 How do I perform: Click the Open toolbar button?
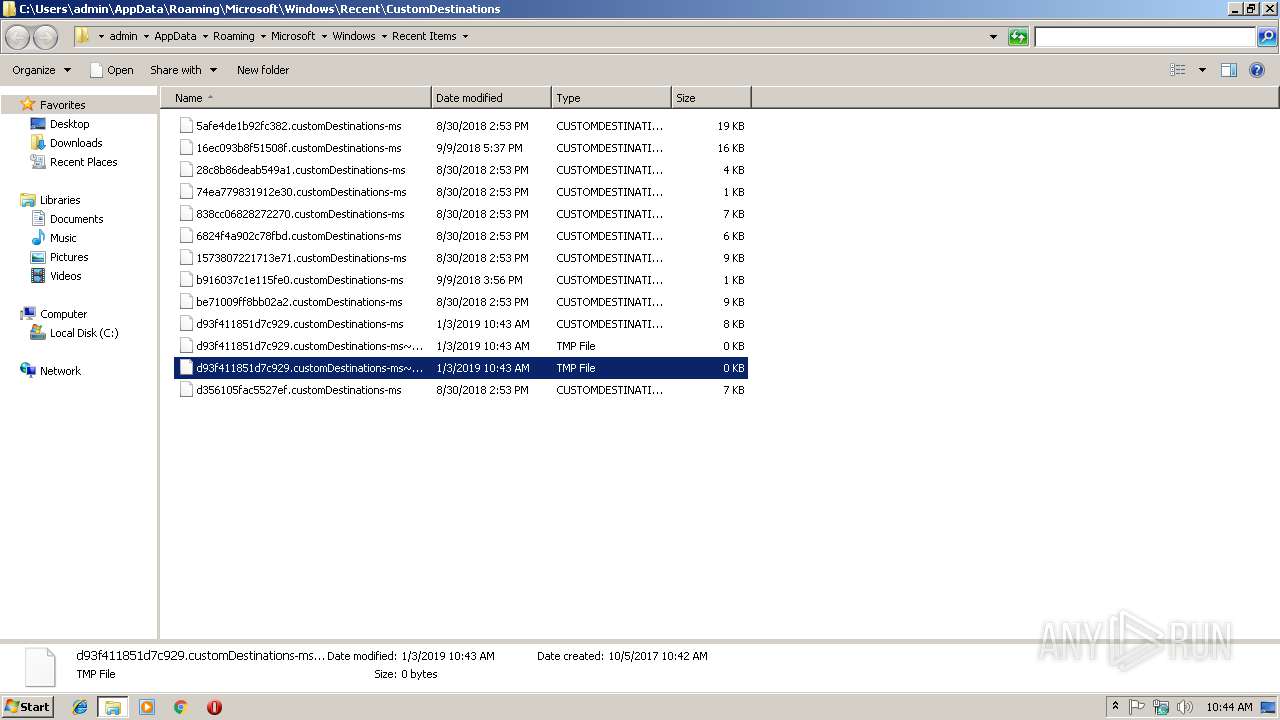click(x=111, y=70)
